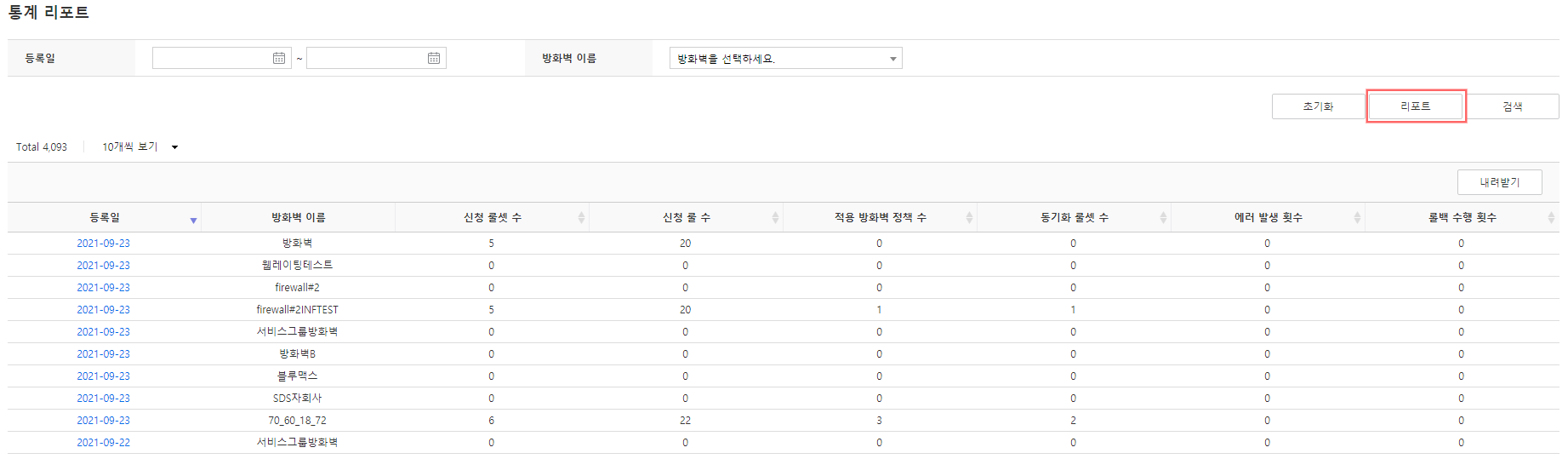Select the firewall#2INFTEST name cell

point(298,310)
